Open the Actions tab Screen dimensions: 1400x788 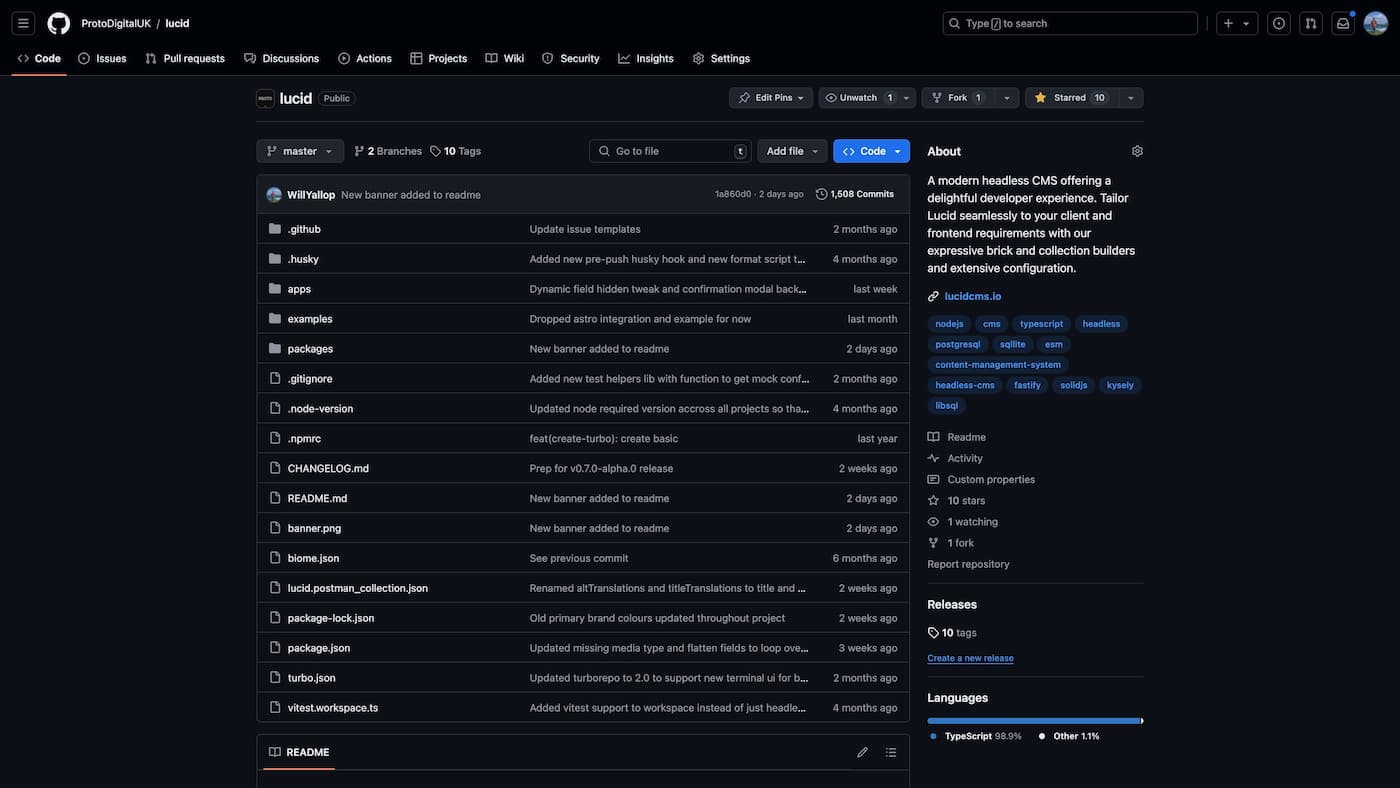click(365, 58)
